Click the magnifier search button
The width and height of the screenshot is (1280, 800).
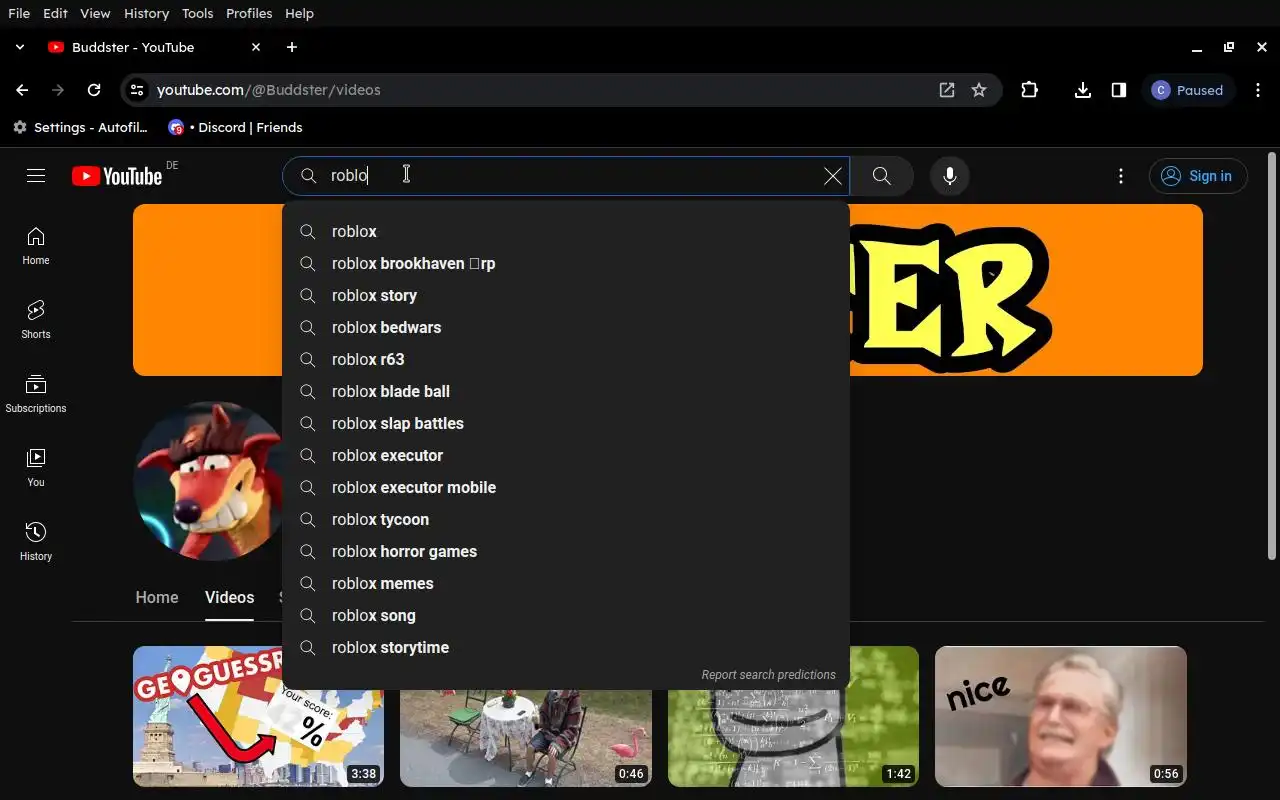881,176
